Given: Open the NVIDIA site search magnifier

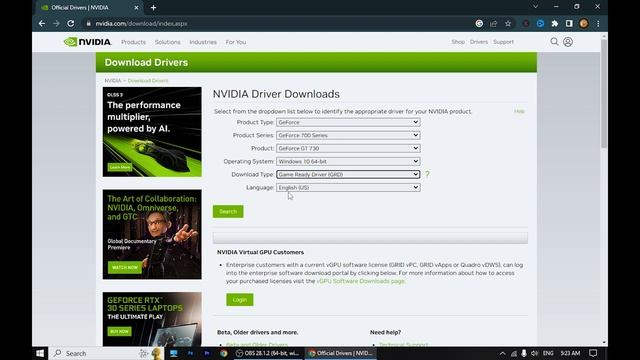Looking at the screenshot, I should pos(554,42).
